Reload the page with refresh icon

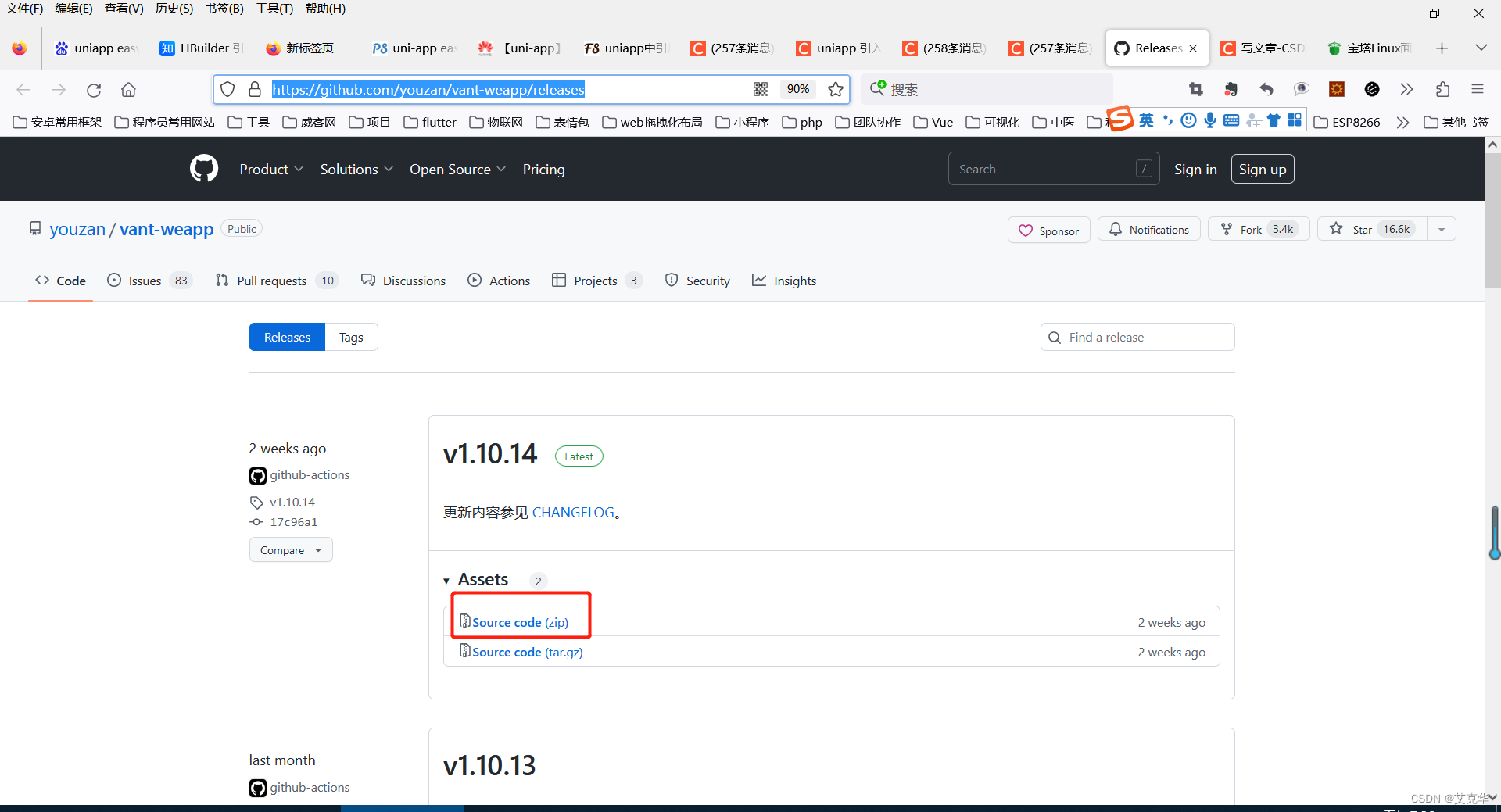(94, 90)
